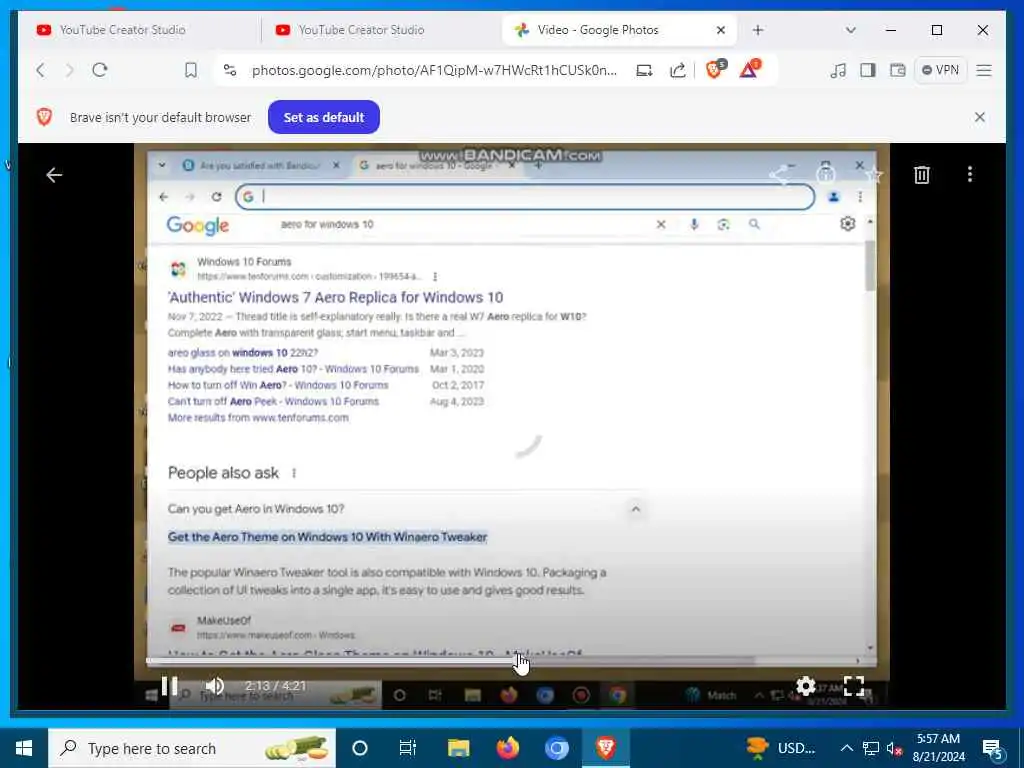
Task: Open Task View on taskbar
Action: click(x=408, y=748)
